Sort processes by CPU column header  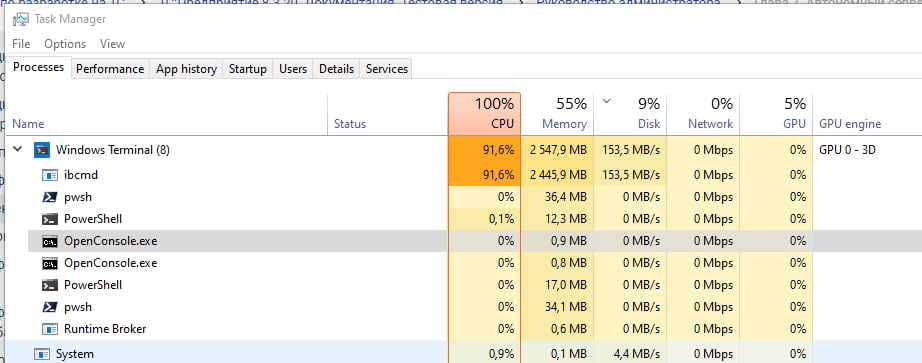(485, 114)
